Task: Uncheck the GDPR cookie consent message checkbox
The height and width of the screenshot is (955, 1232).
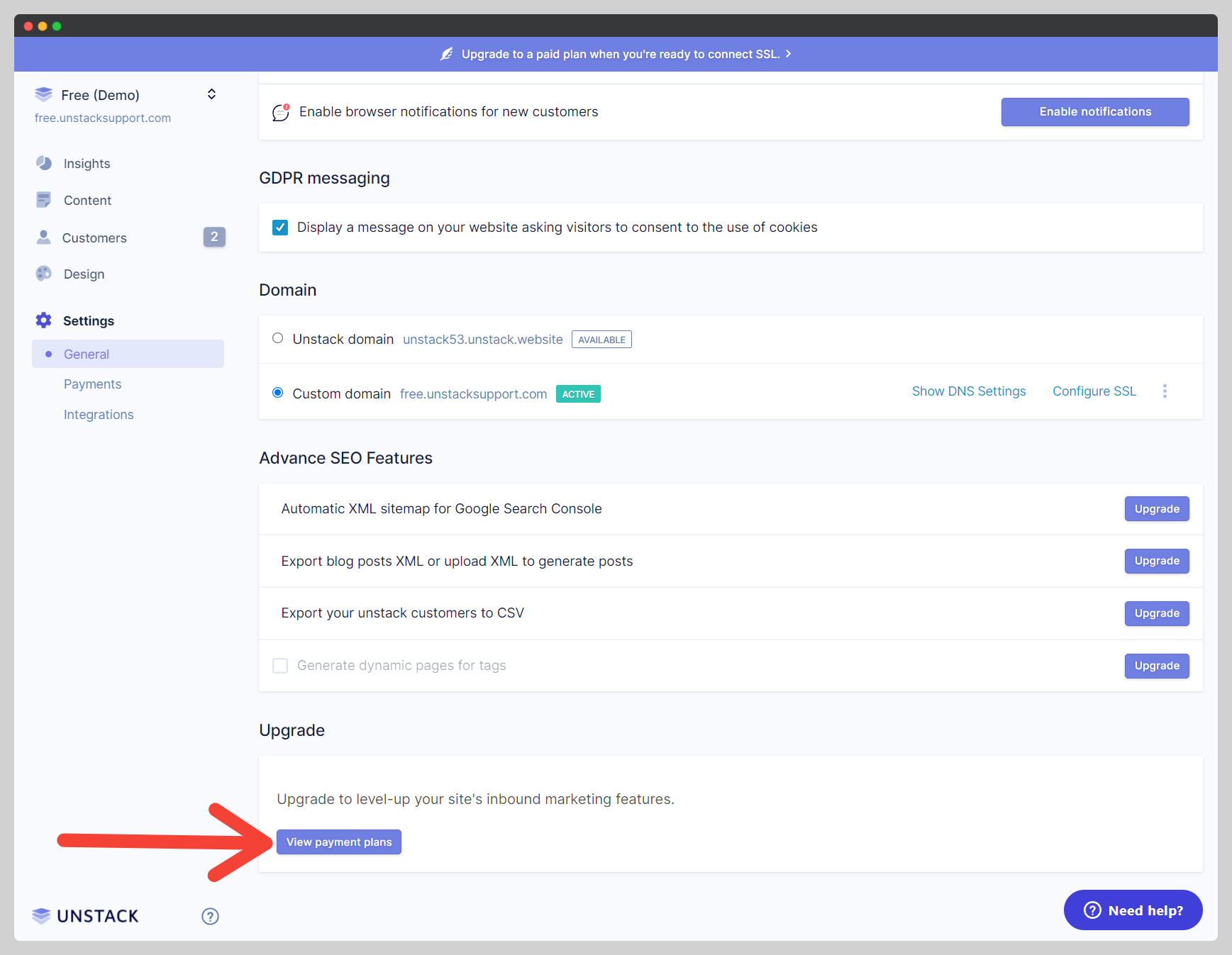Action: pos(280,228)
